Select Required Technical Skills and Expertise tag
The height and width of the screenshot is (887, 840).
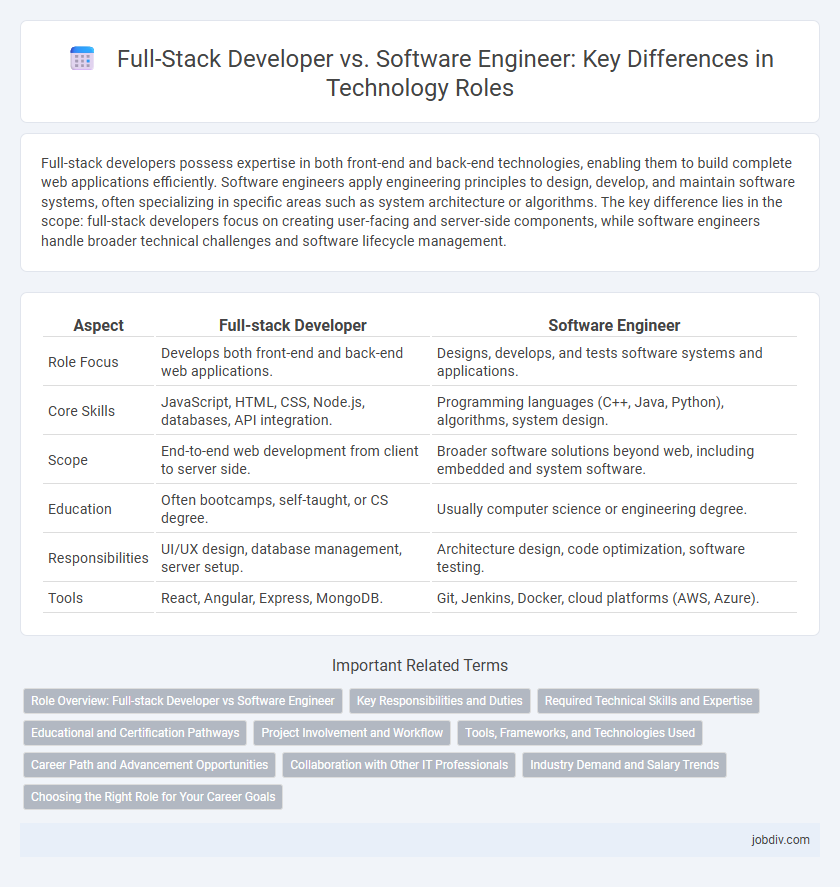coord(648,701)
